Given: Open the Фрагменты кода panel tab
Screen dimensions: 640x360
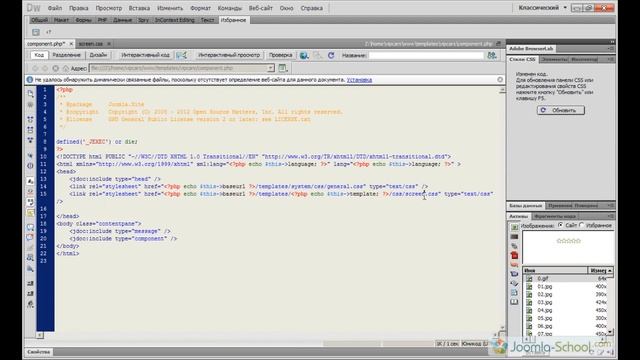Looking at the screenshot, I should coord(555,216).
